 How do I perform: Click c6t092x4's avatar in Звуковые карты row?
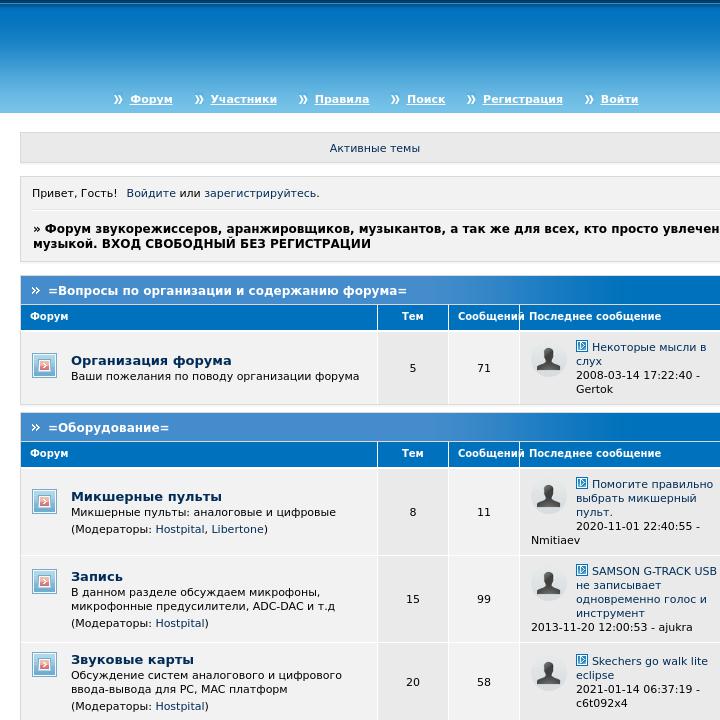[x=548, y=673]
